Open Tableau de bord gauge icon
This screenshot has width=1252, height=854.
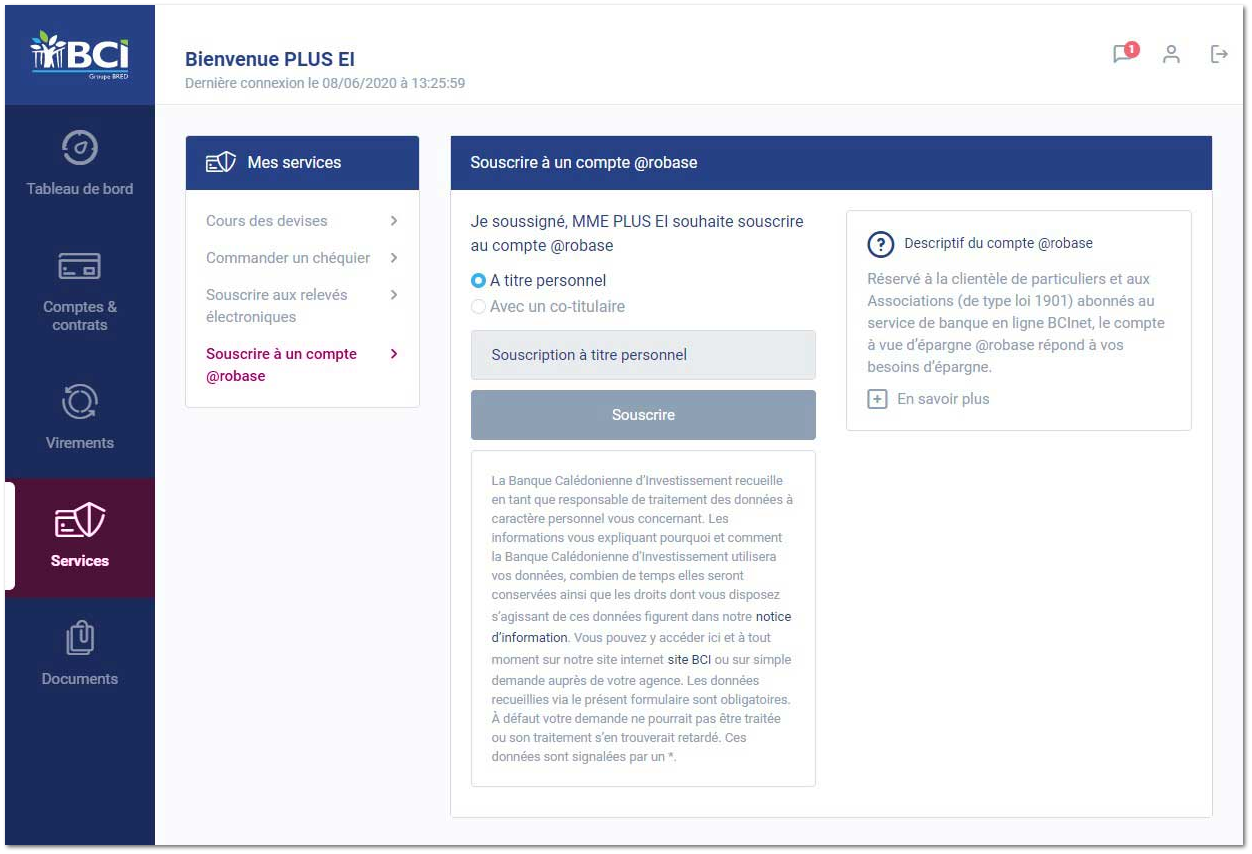[x=80, y=148]
